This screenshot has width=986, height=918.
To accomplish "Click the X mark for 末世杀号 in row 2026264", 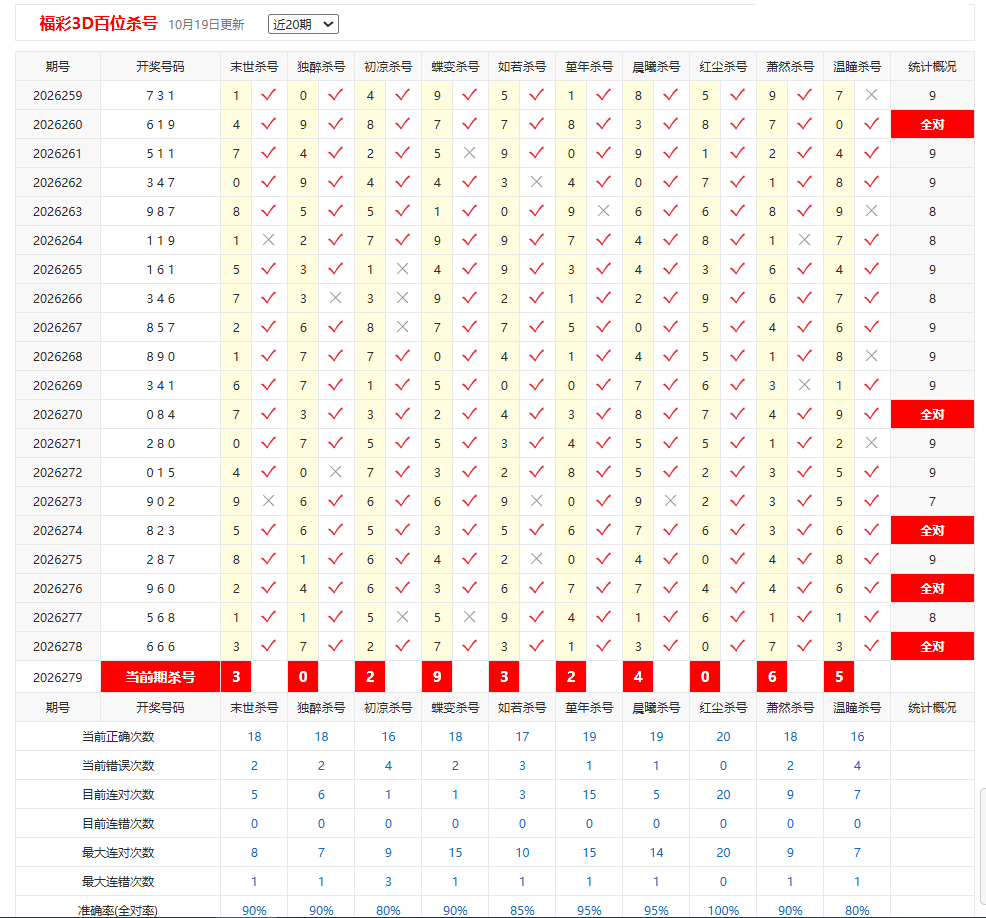I will (269, 240).
